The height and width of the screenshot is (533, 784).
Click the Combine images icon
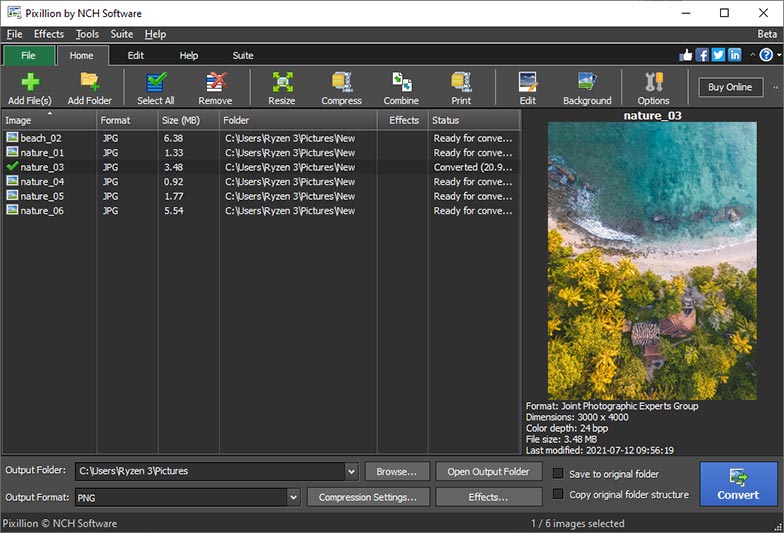[401, 87]
